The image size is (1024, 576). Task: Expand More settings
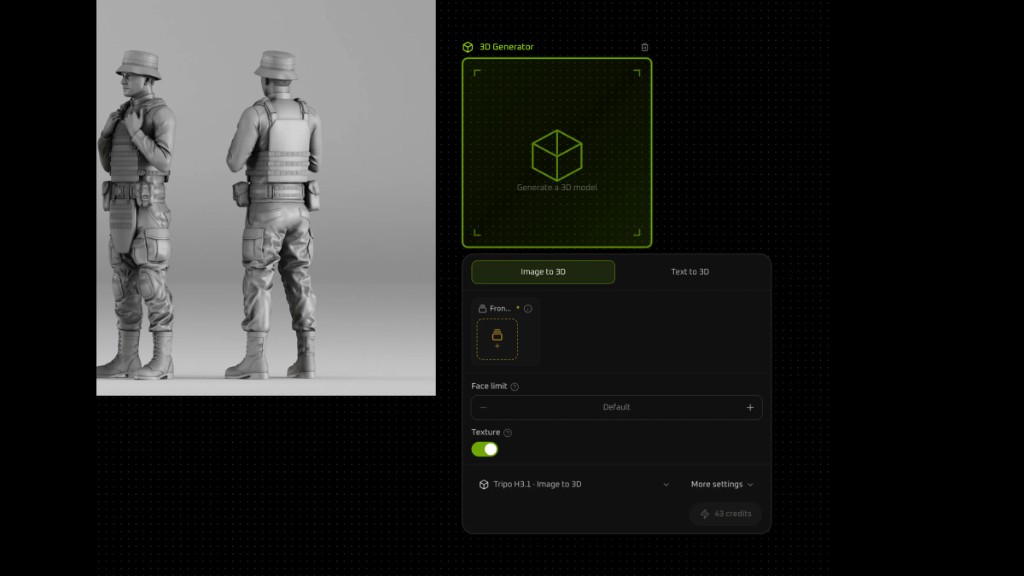point(722,485)
